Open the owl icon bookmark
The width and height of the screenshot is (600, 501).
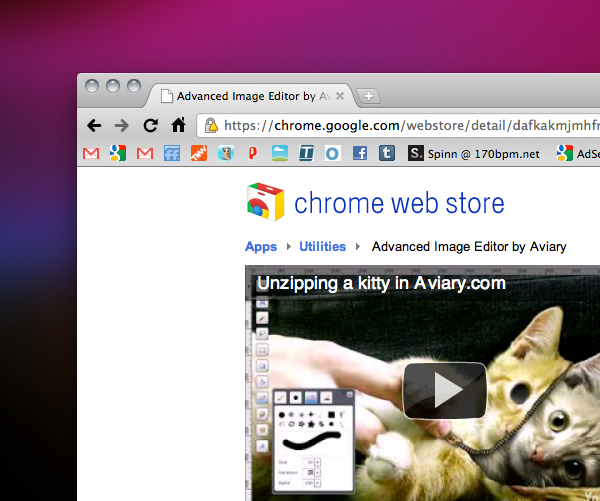point(226,153)
